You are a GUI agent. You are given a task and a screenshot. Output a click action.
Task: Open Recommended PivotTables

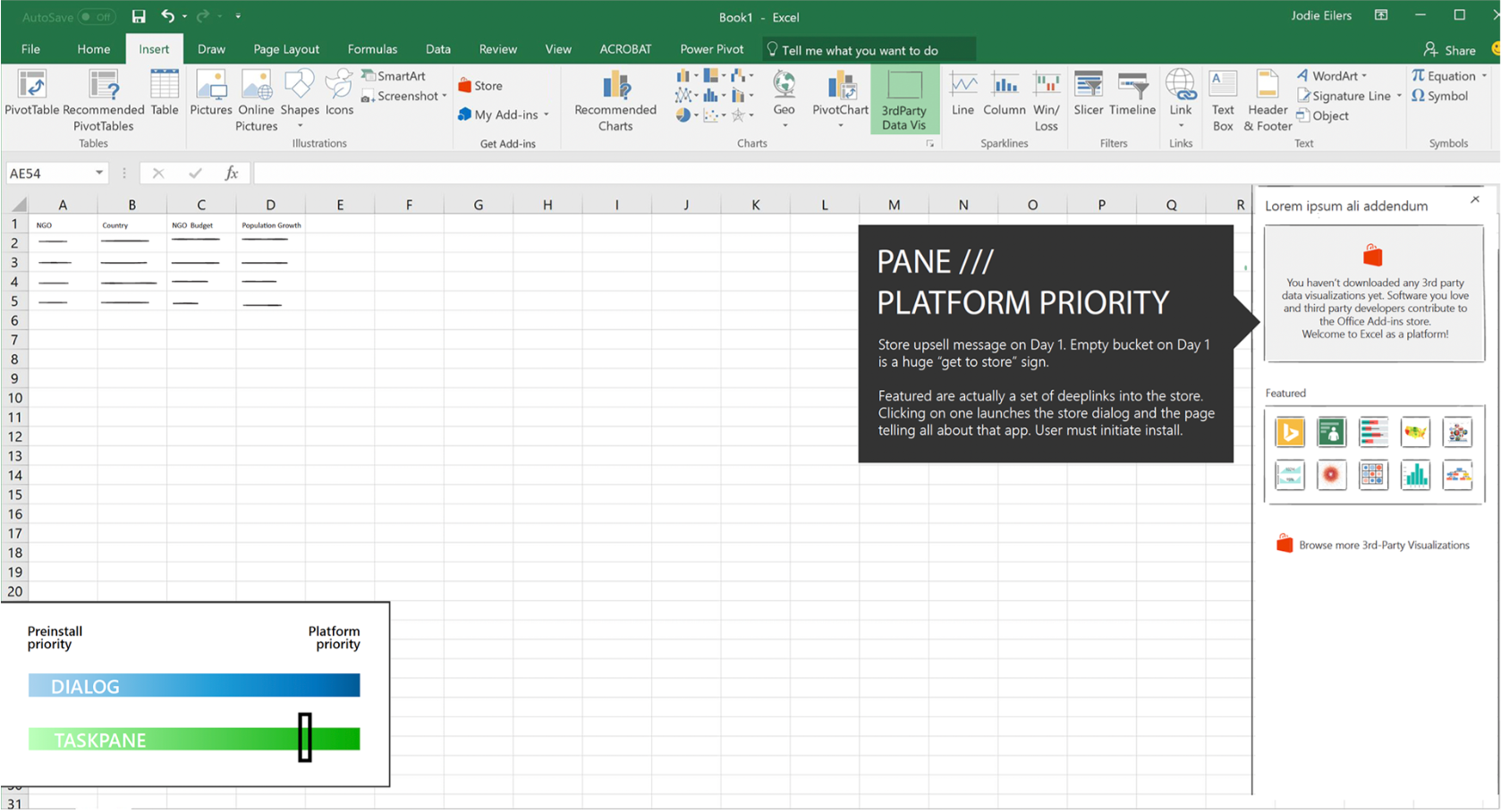coord(104,101)
